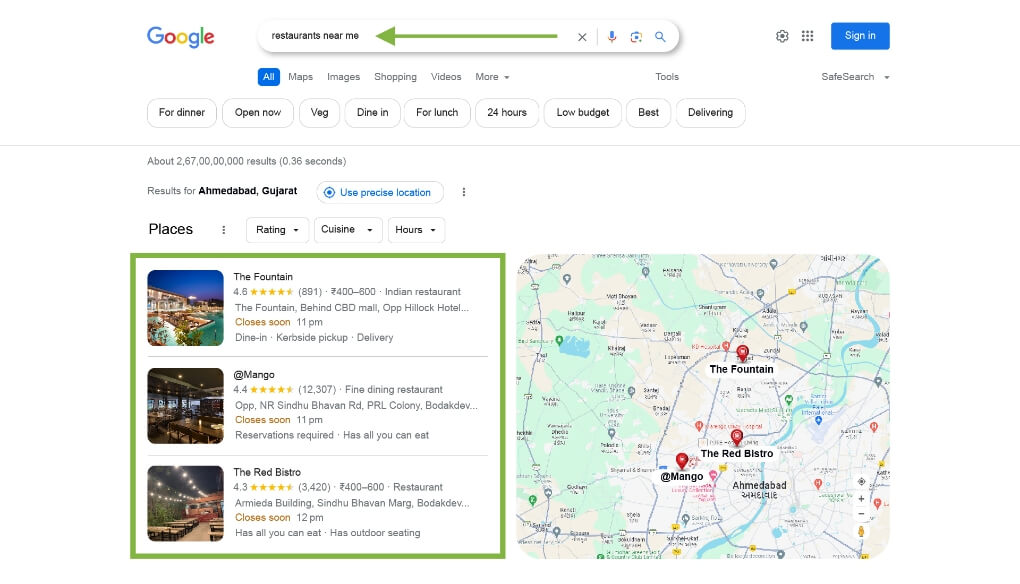Apply the Low budget filter chip

click(583, 113)
